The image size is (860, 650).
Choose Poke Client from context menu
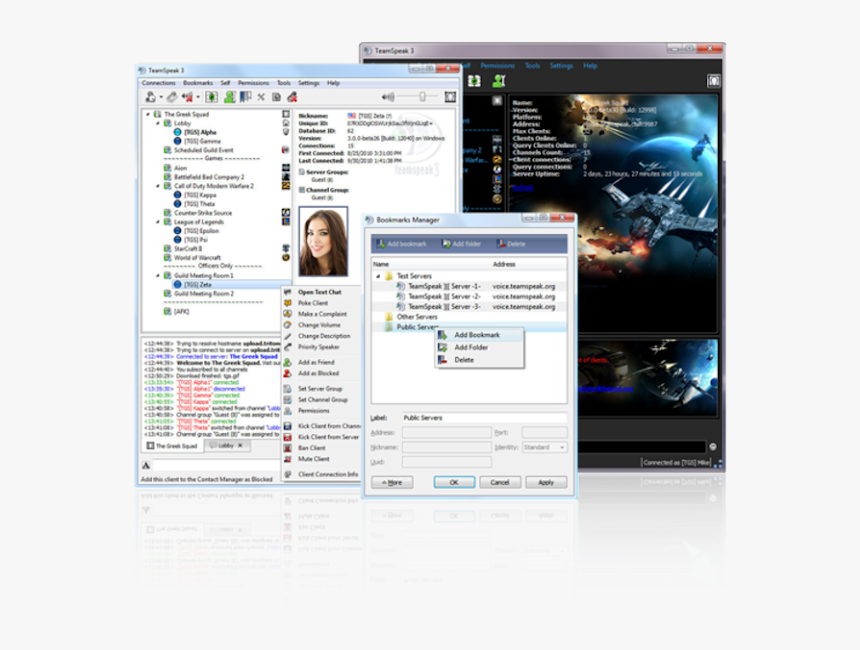313,303
